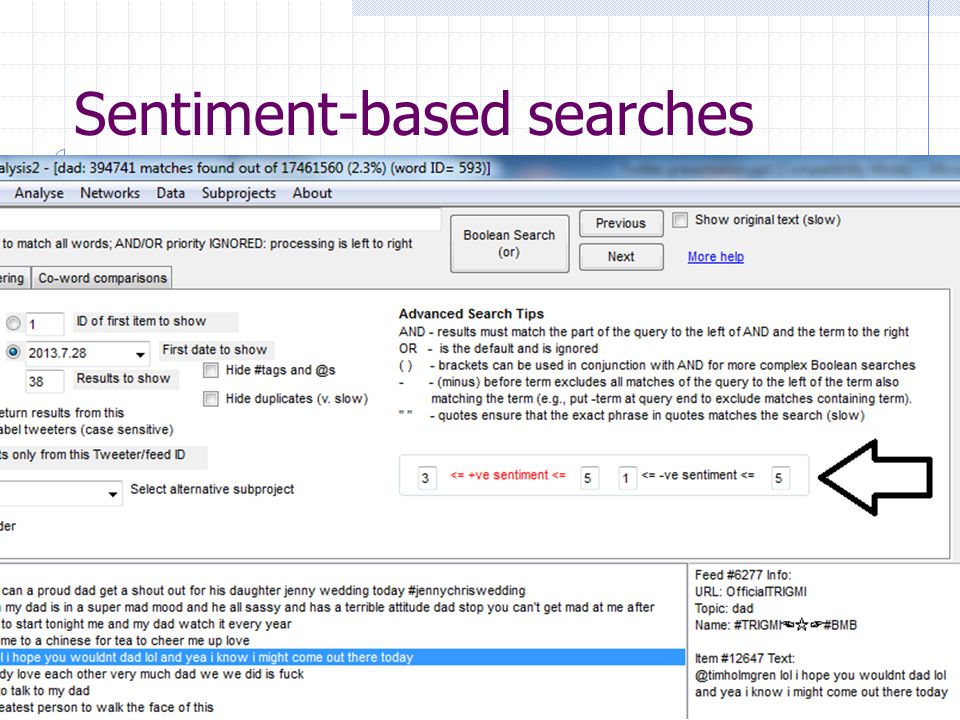
Task: Select the 'talk to my dad' tweet
Action: [x=342, y=691]
